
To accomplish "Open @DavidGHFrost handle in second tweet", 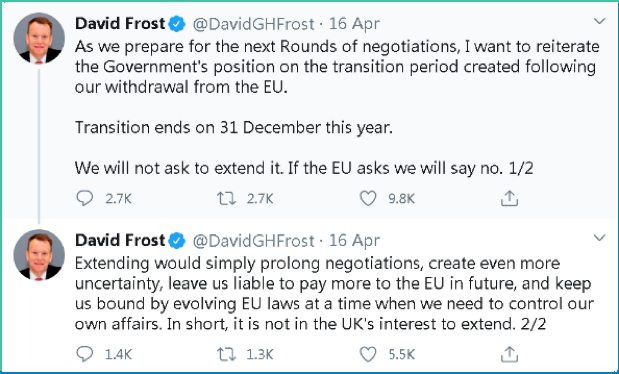I will 253,241.
